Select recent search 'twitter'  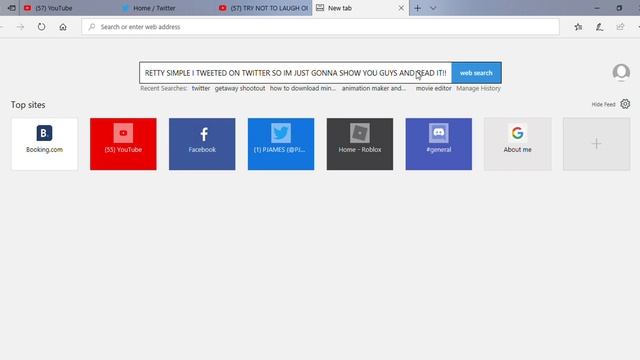[x=201, y=88]
